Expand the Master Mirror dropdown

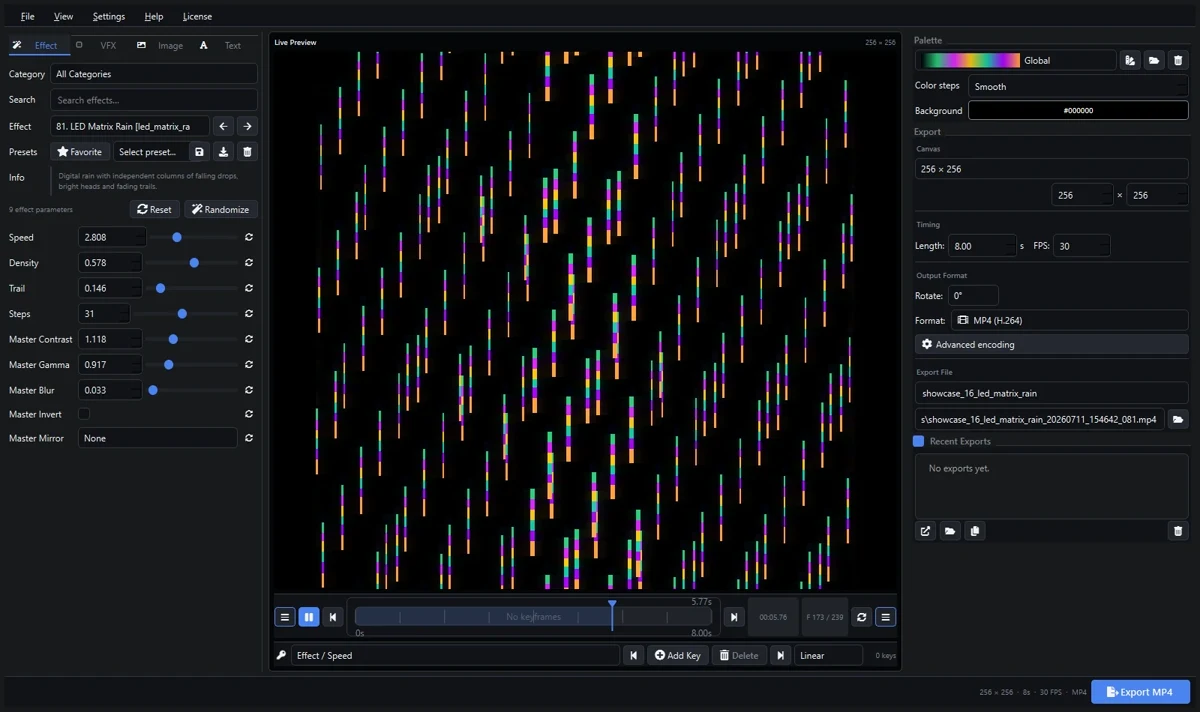tap(158, 438)
